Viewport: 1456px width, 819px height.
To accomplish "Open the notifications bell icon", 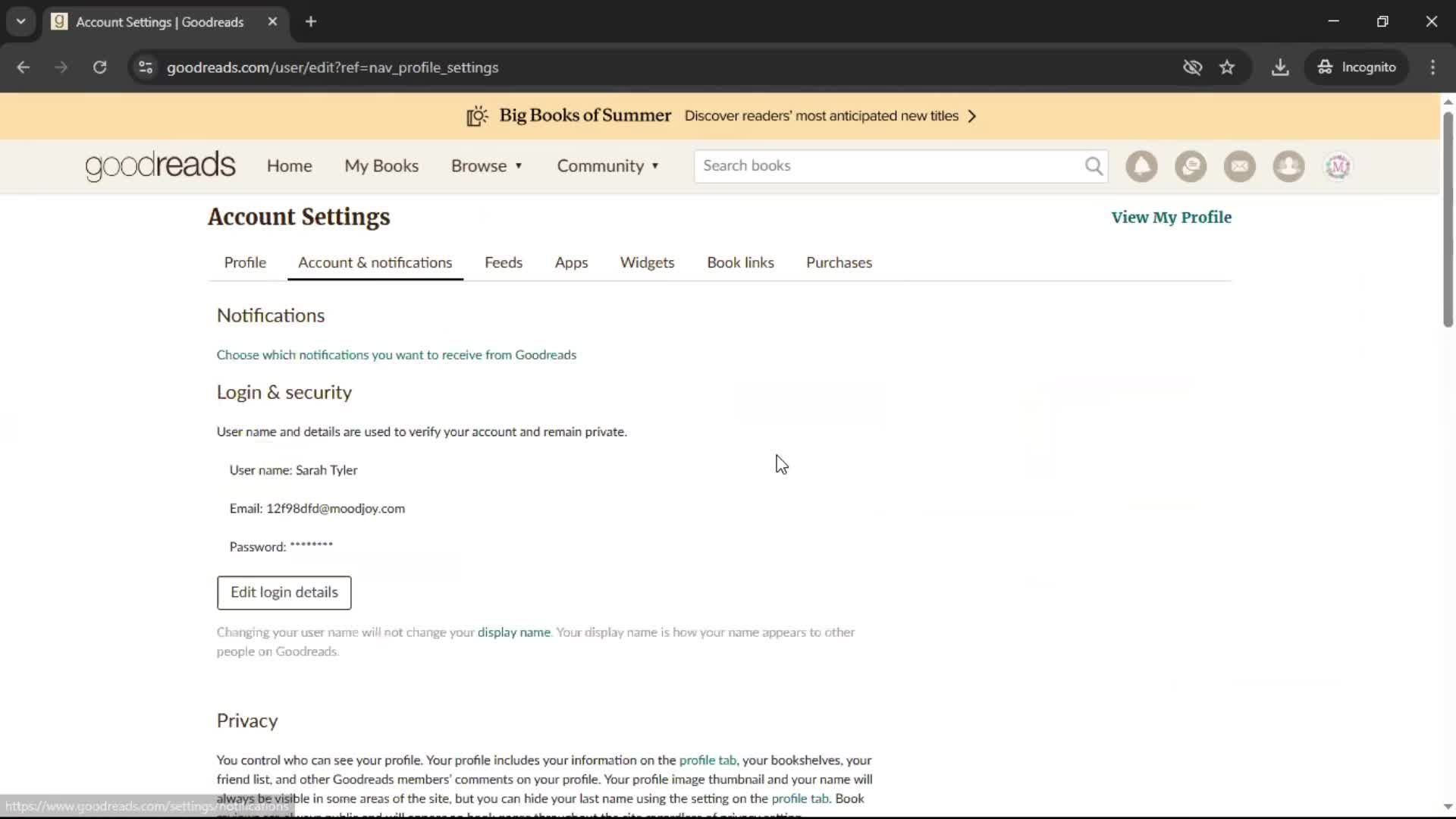I will pos(1141,166).
